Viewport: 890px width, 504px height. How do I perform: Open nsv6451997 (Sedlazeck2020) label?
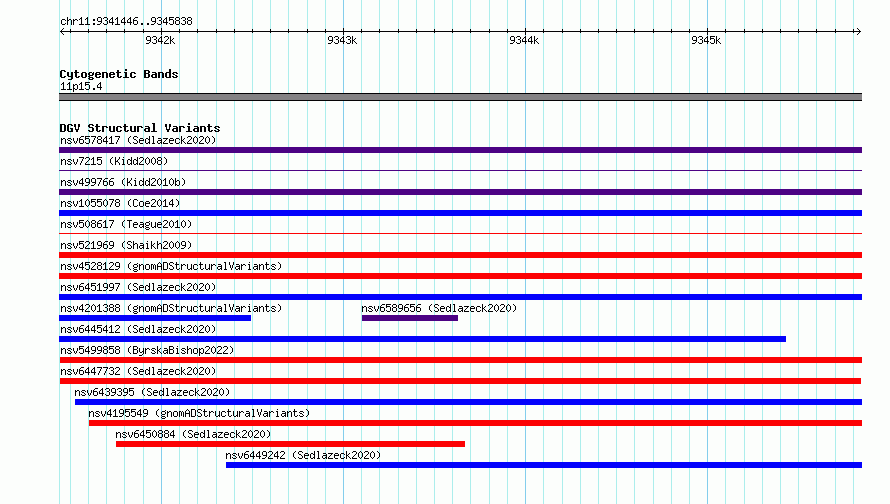(x=138, y=287)
